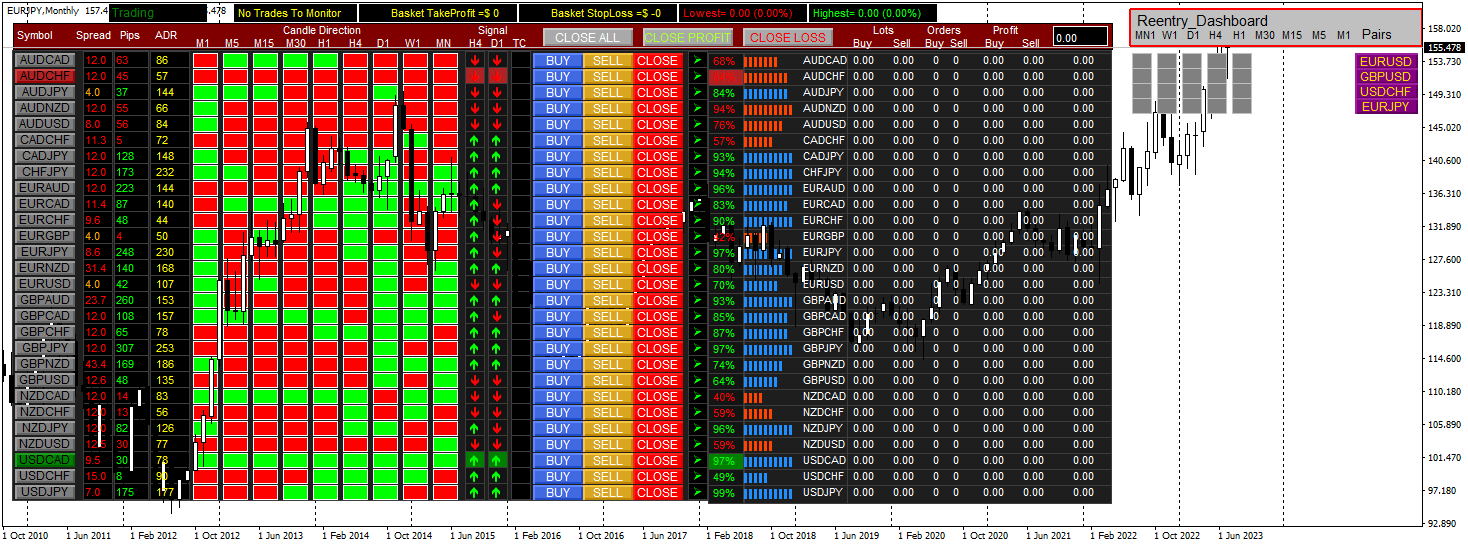The image size is (1468, 547).
Task: Click the ADR value 232 for CHFJPY
Action: (x=166, y=173)
